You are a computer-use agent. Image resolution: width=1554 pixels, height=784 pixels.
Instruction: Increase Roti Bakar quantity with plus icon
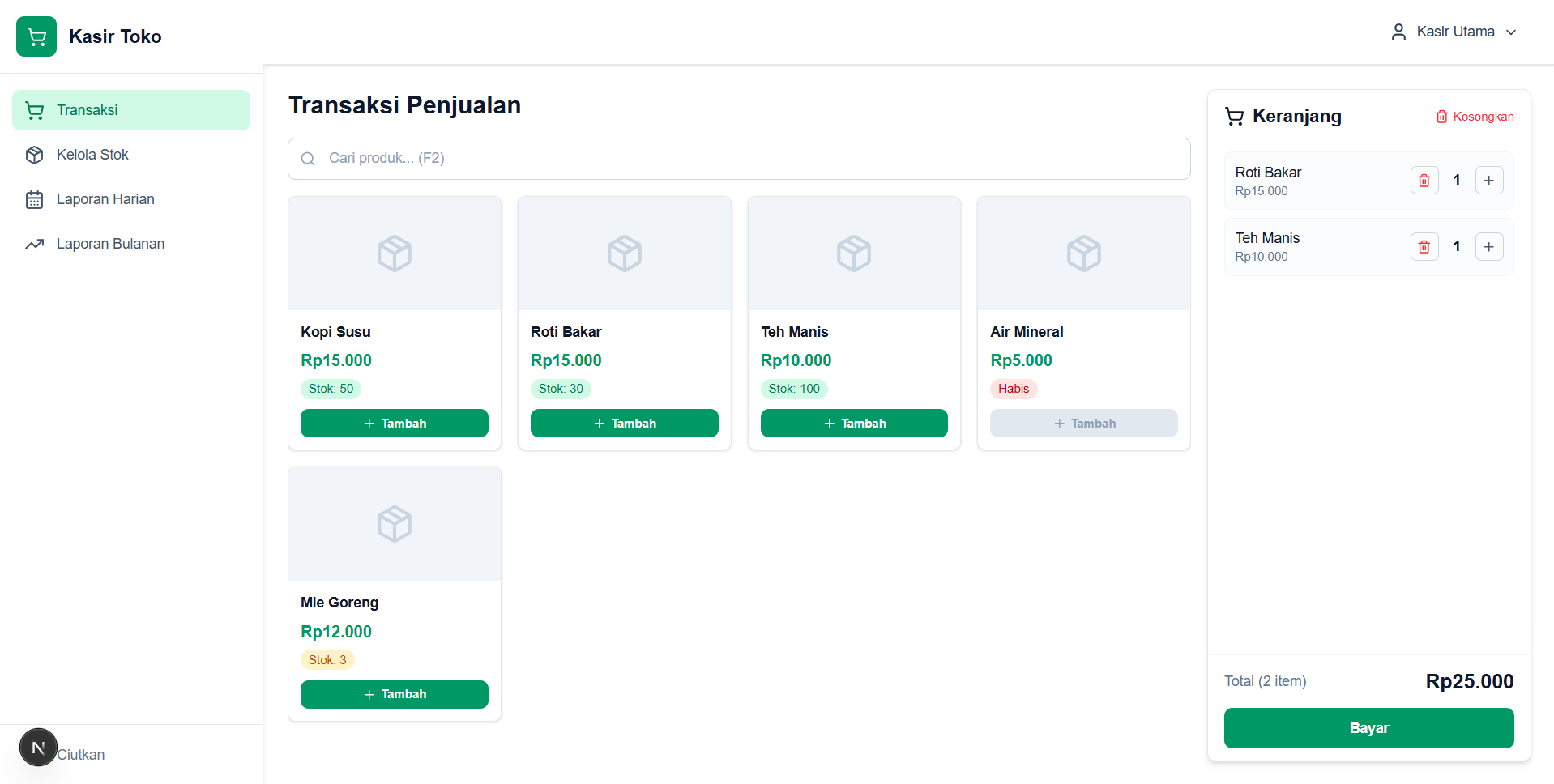click(1489, 181)
